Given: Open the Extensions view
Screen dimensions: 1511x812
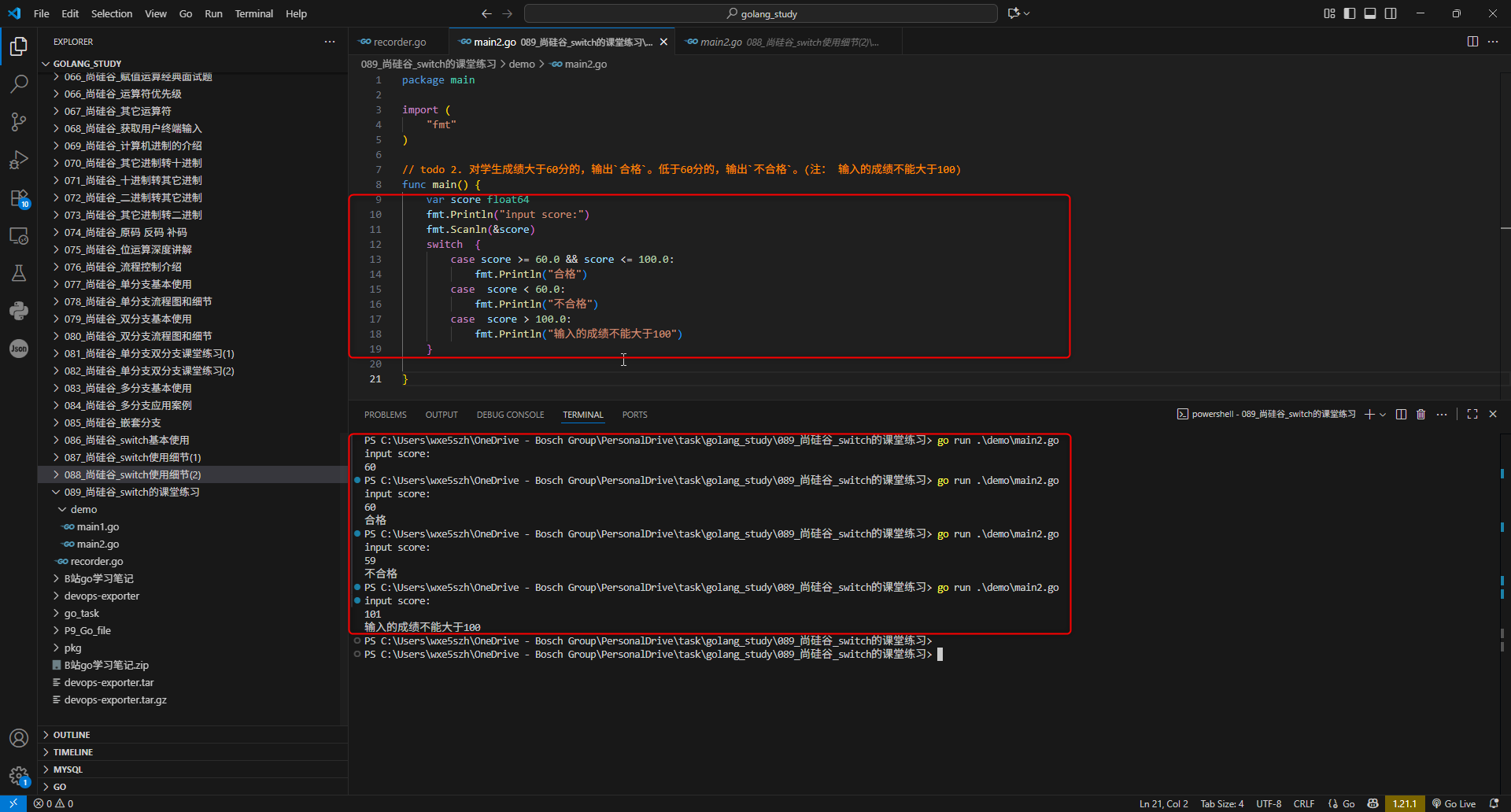Looking at the screenshot, I should (x=19, y=197).
